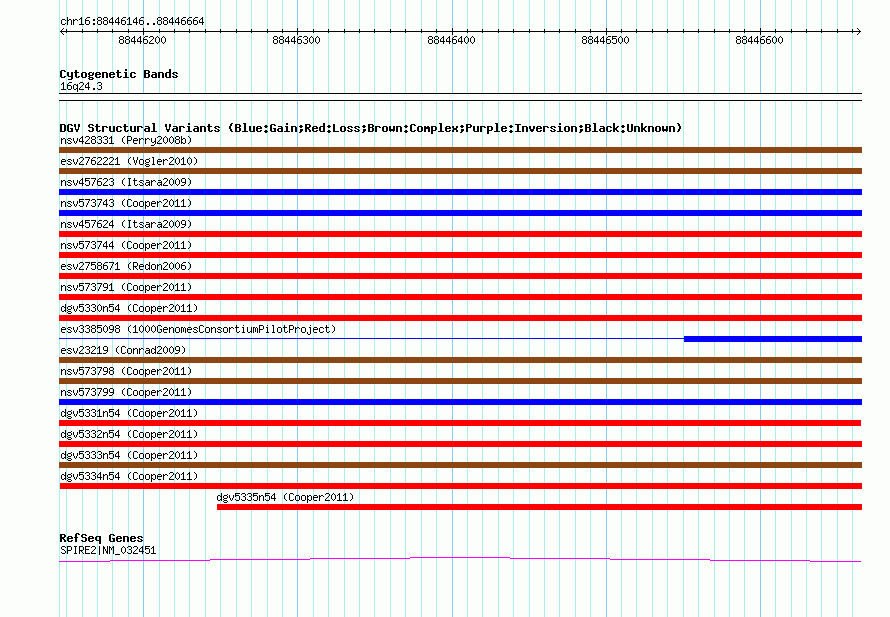Screen dimensions: 890x617
Task: Open nsv573798 (Cooper2011) label
Action: pyautogui.click(x=126, y=371)
